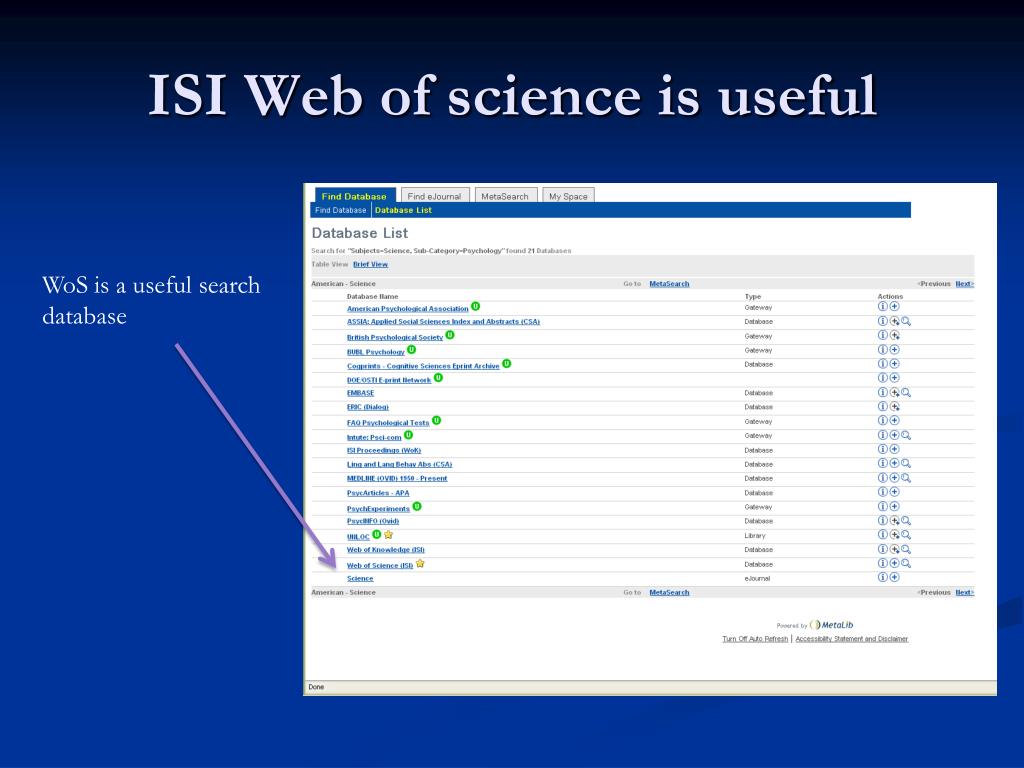Click Turn Off Auto Refresh link

755,639
